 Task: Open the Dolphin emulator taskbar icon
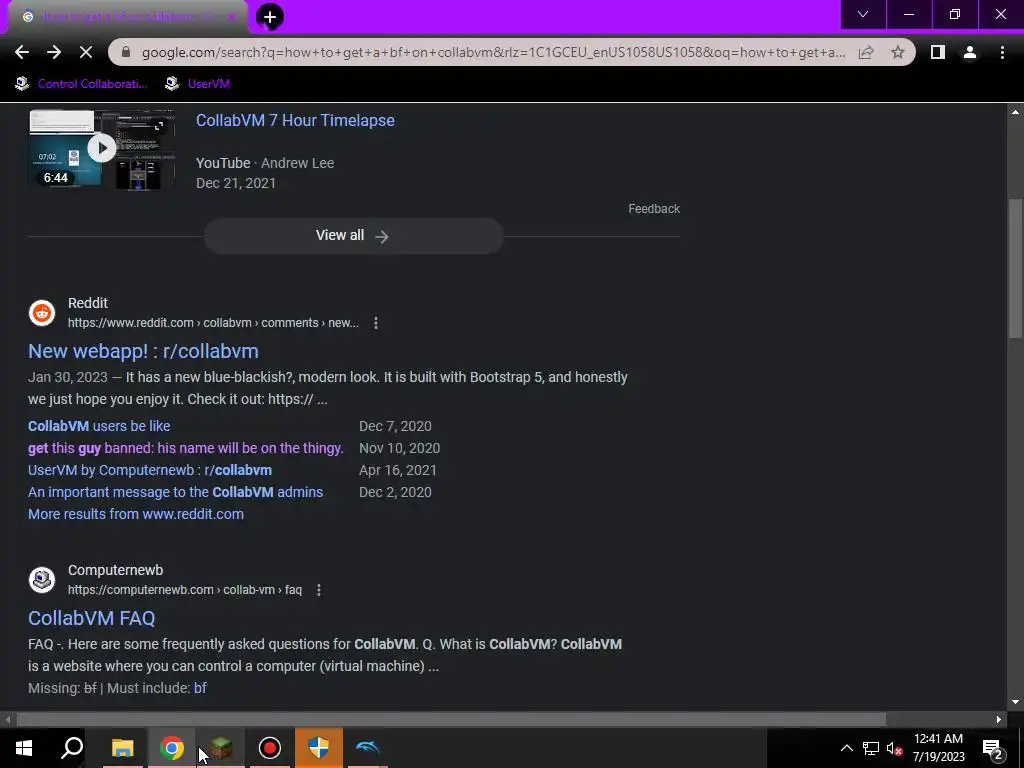pos(368,748)
